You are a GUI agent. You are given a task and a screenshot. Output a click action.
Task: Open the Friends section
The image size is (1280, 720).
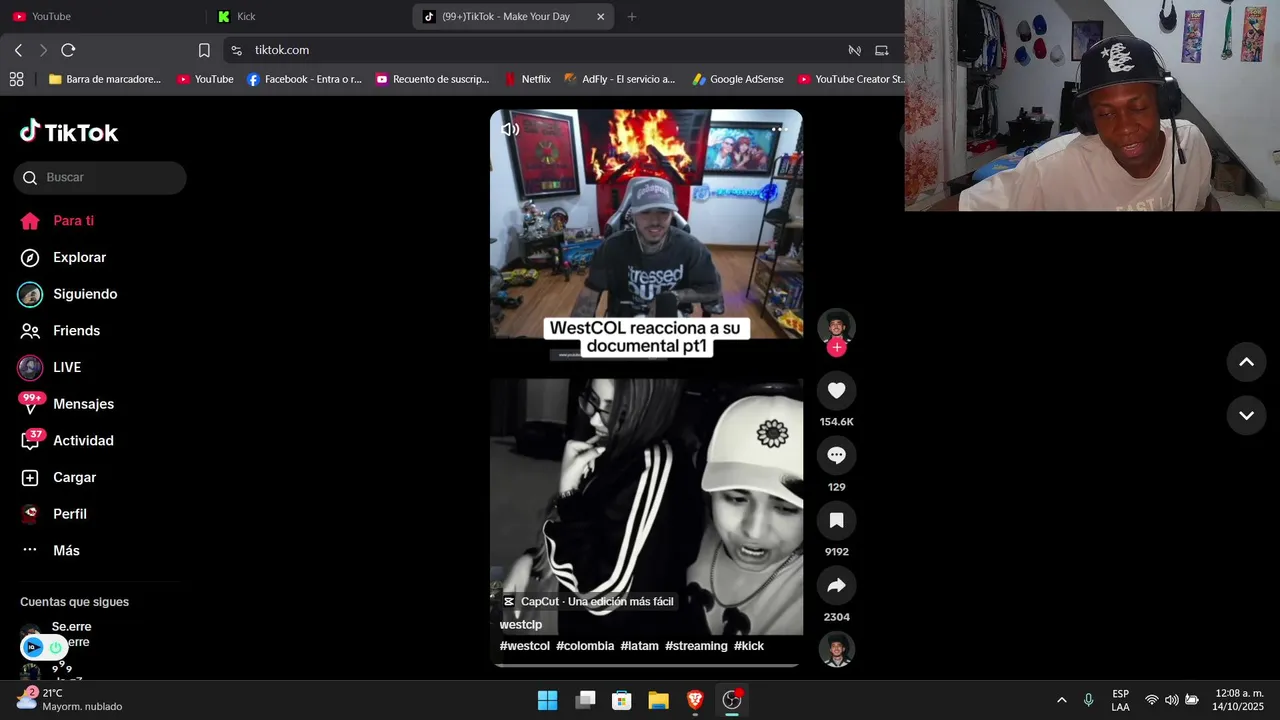click(x=60, y=331)
